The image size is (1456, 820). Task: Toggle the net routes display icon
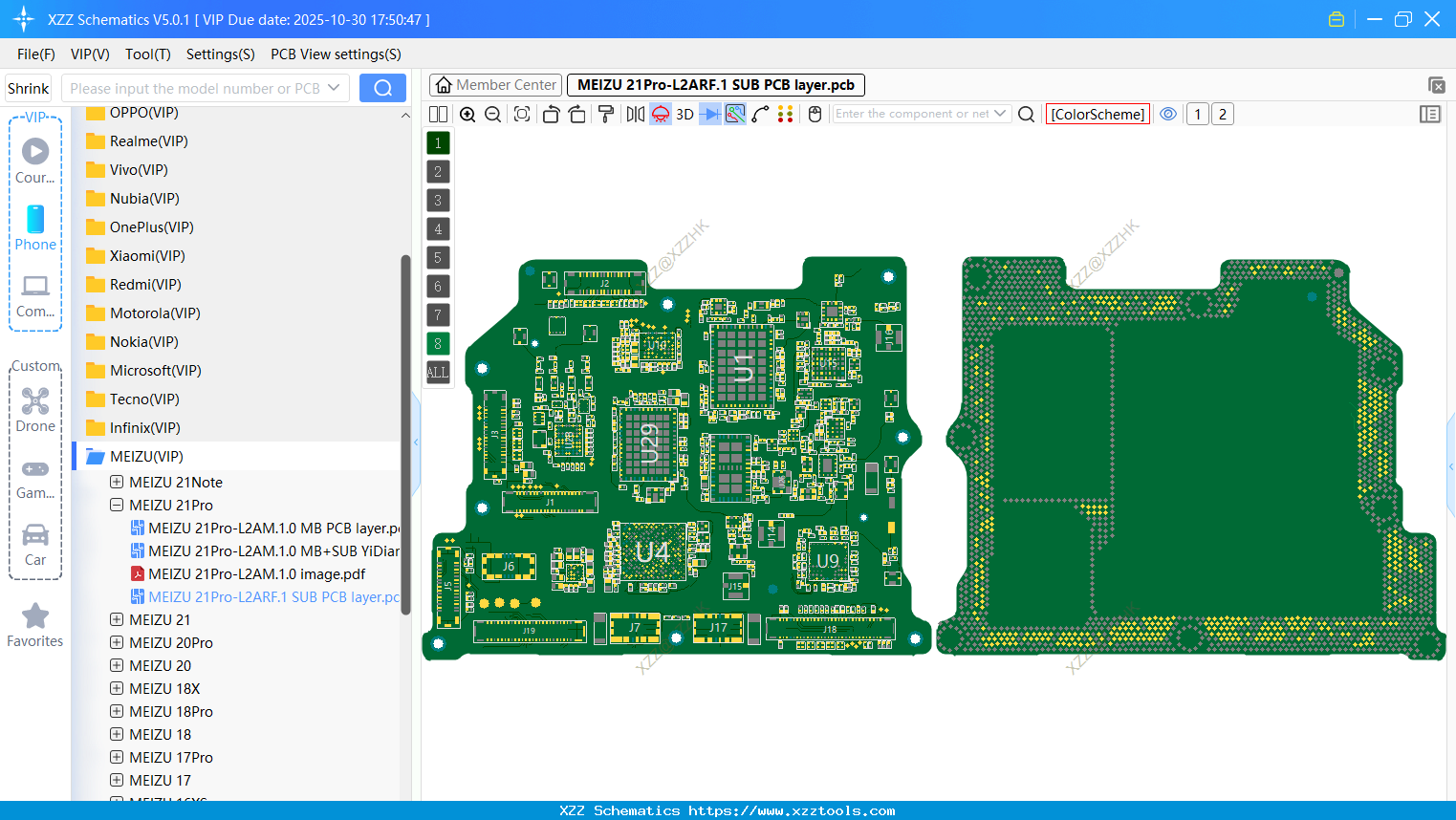(x=735, y=114)
